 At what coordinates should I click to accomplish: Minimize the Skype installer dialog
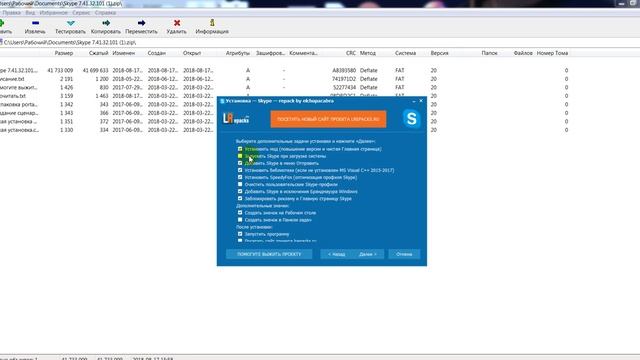click(414, 101)
